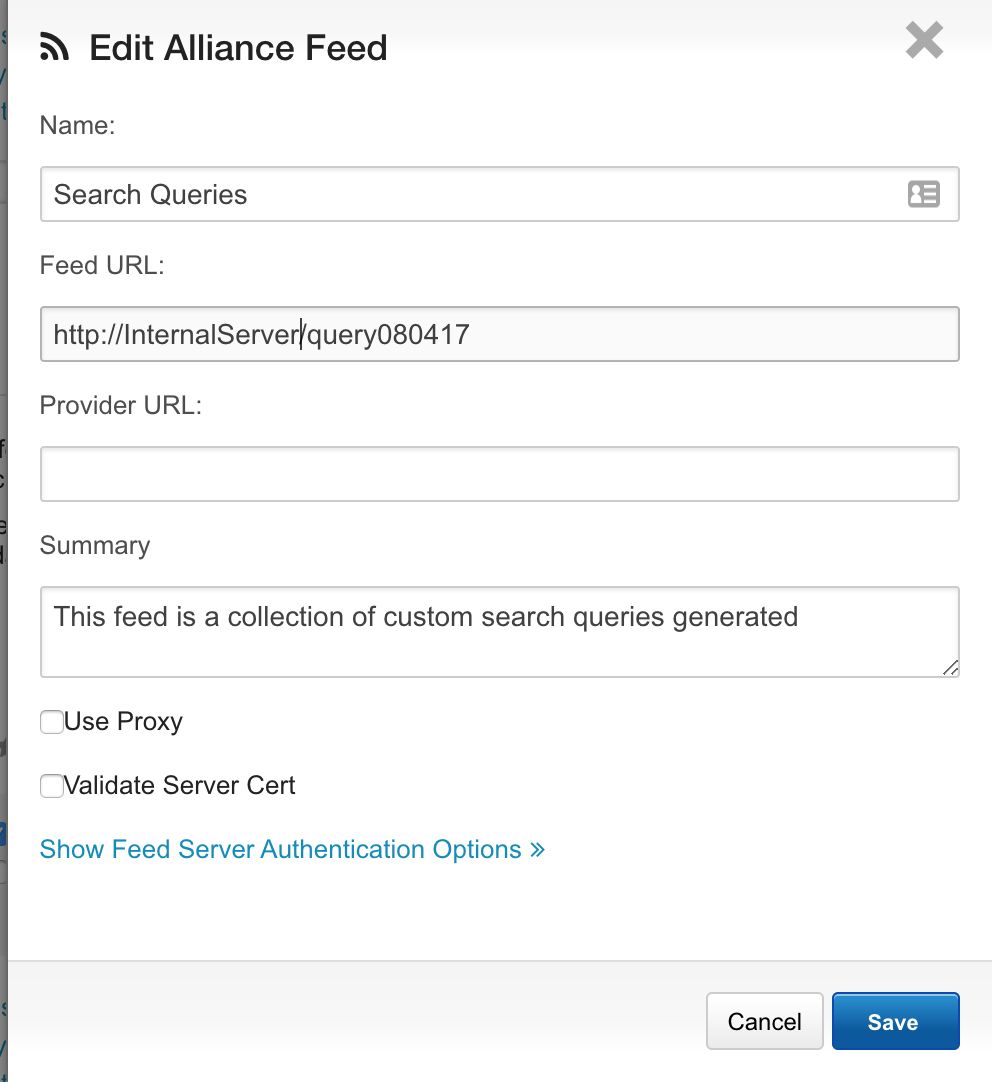992x1082 pixels.
Task: Click the resize handle of the Summary box
Action: tap(950, 668)
